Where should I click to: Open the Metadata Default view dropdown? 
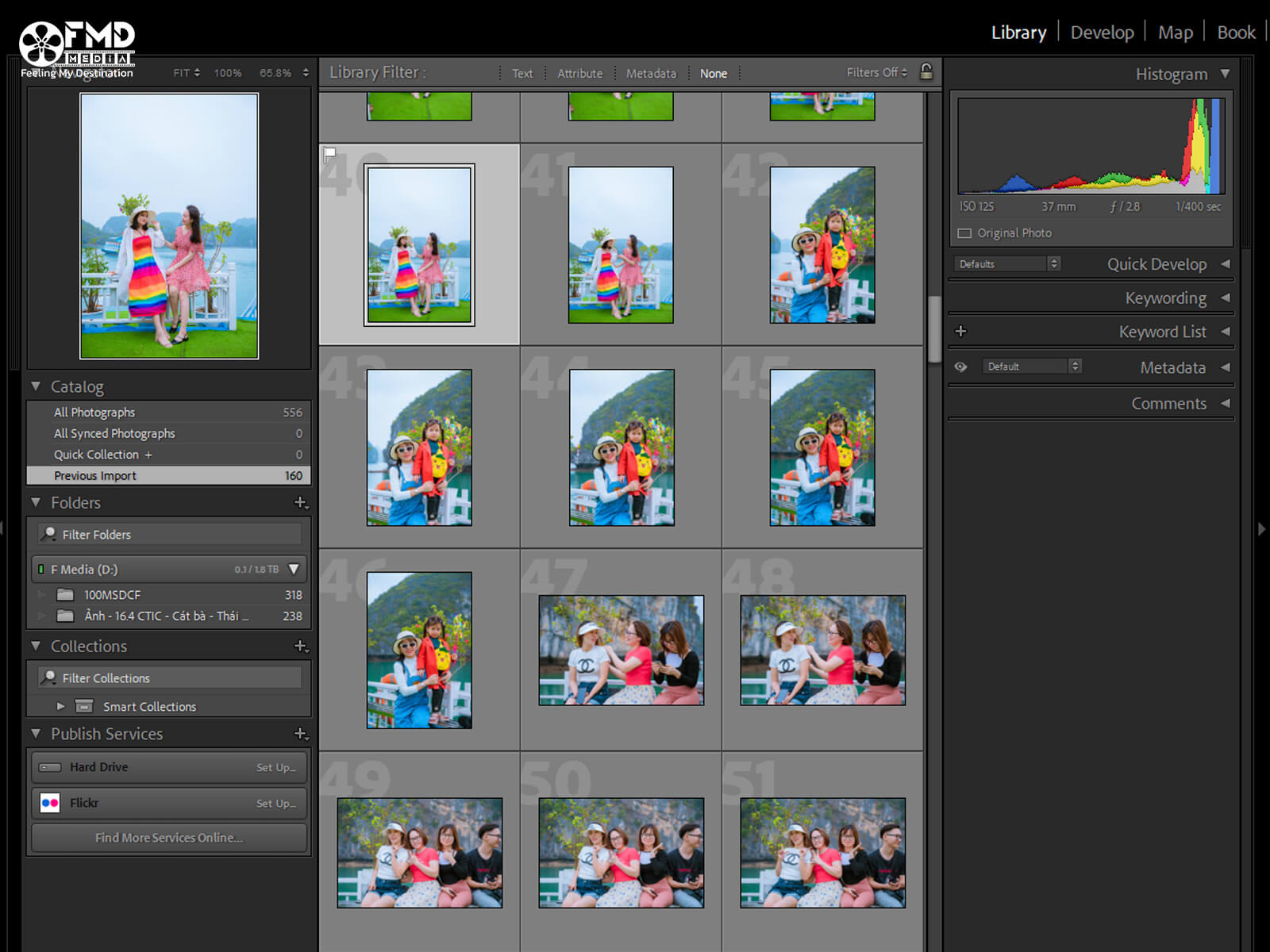point(1032,366)
